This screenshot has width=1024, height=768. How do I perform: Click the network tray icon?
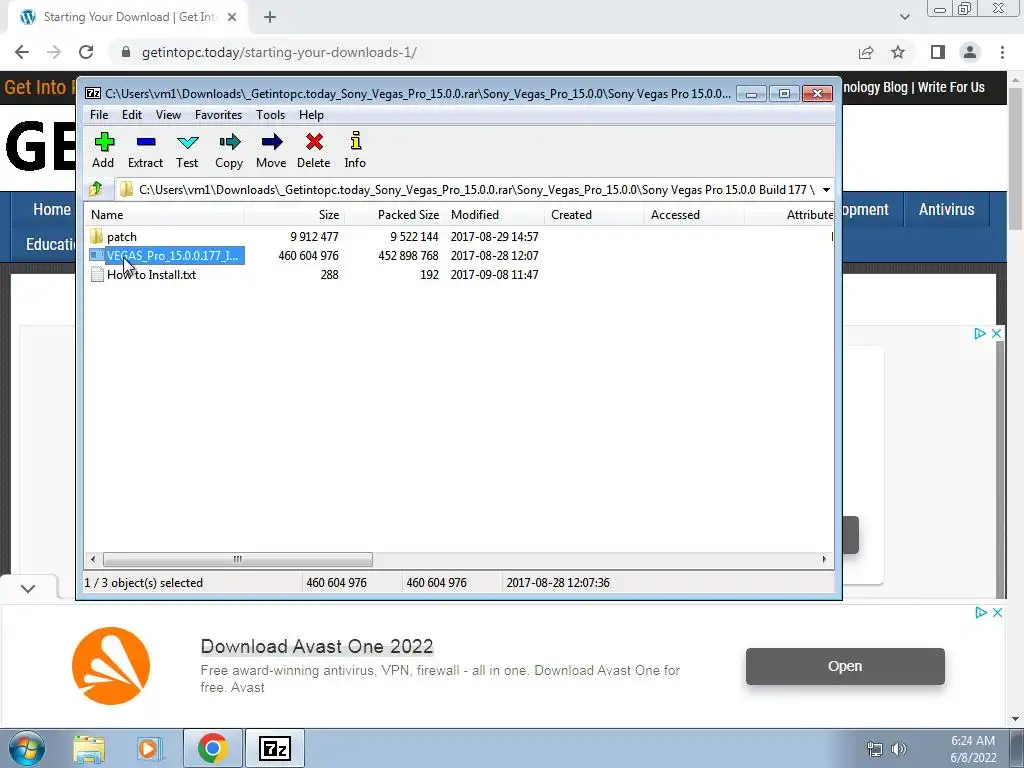[874, 749]
